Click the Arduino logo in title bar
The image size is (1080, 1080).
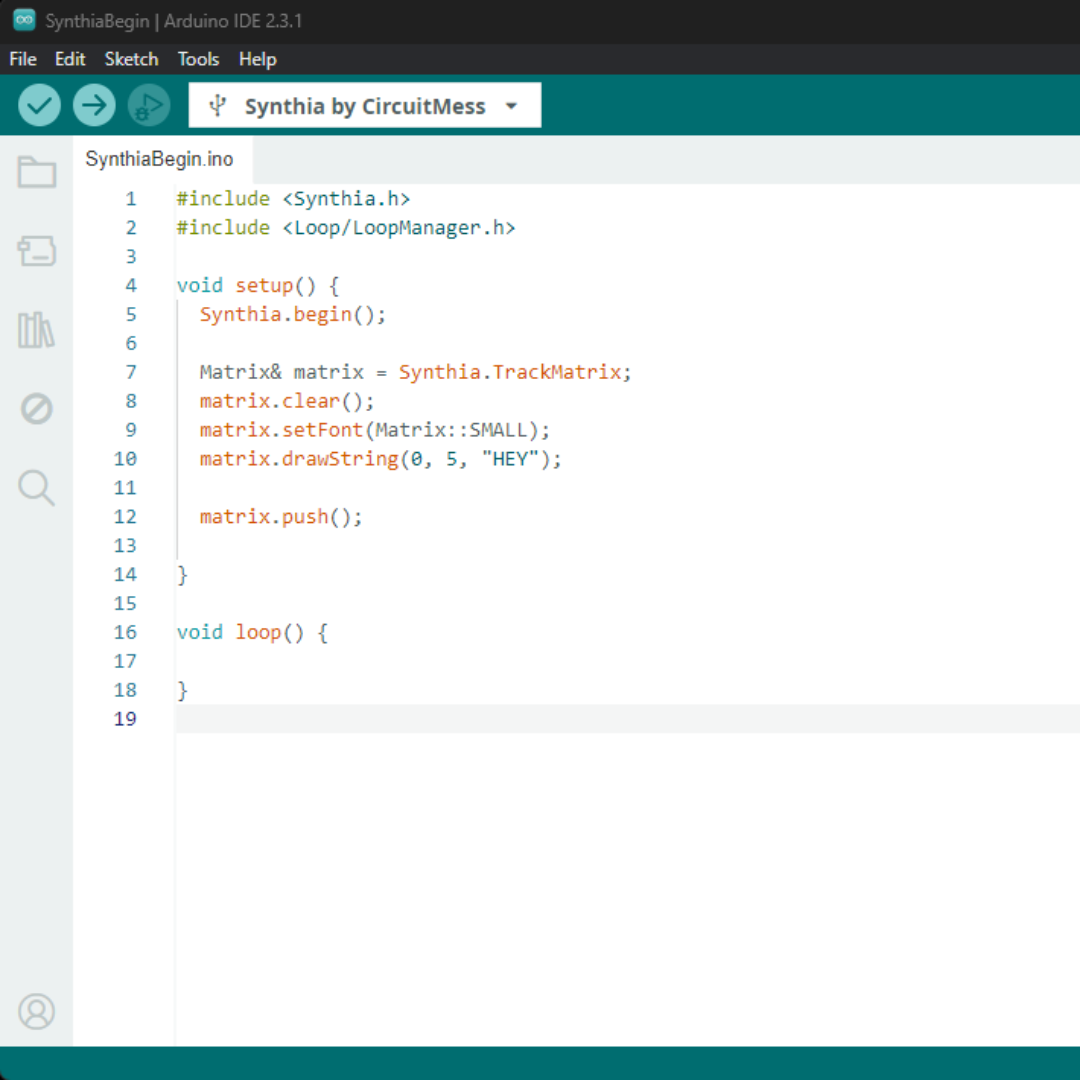pos(24,21)
